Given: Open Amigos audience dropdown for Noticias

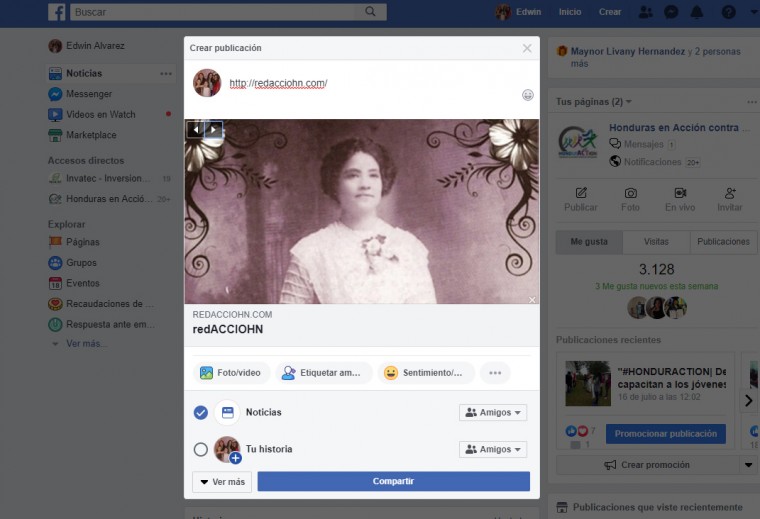Looking at the screenshot, I should (x=493, y=412).
